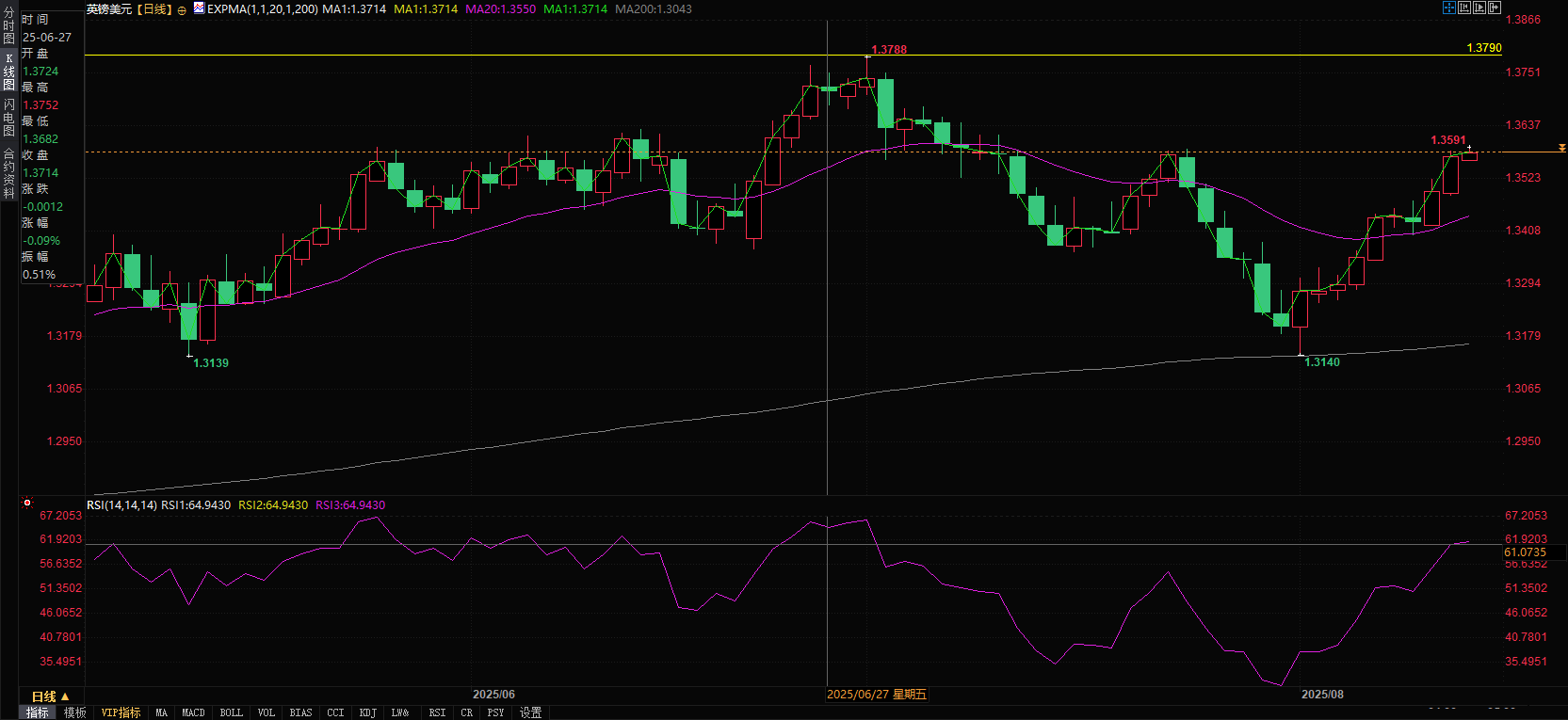This screenshot has height=720, width=1568.
Task: Click the 2025/06/27 星期五 date marker
Action: tap(877, 695)
